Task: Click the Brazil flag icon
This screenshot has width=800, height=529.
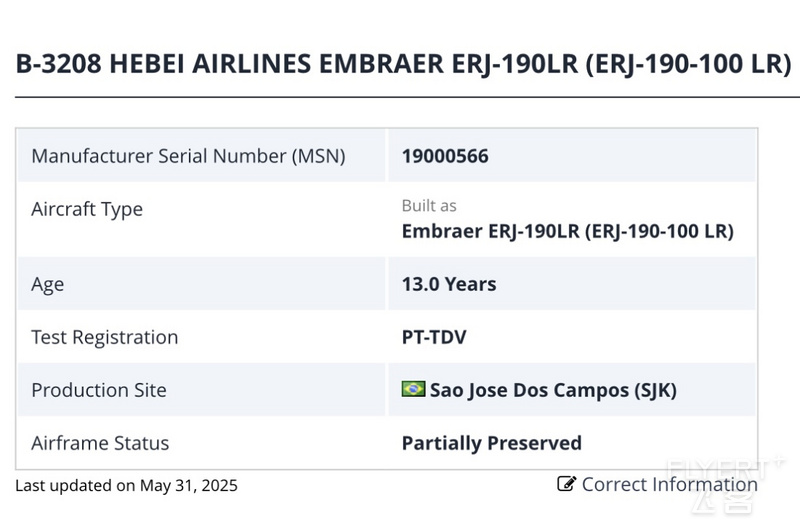Action: [413, 389]
